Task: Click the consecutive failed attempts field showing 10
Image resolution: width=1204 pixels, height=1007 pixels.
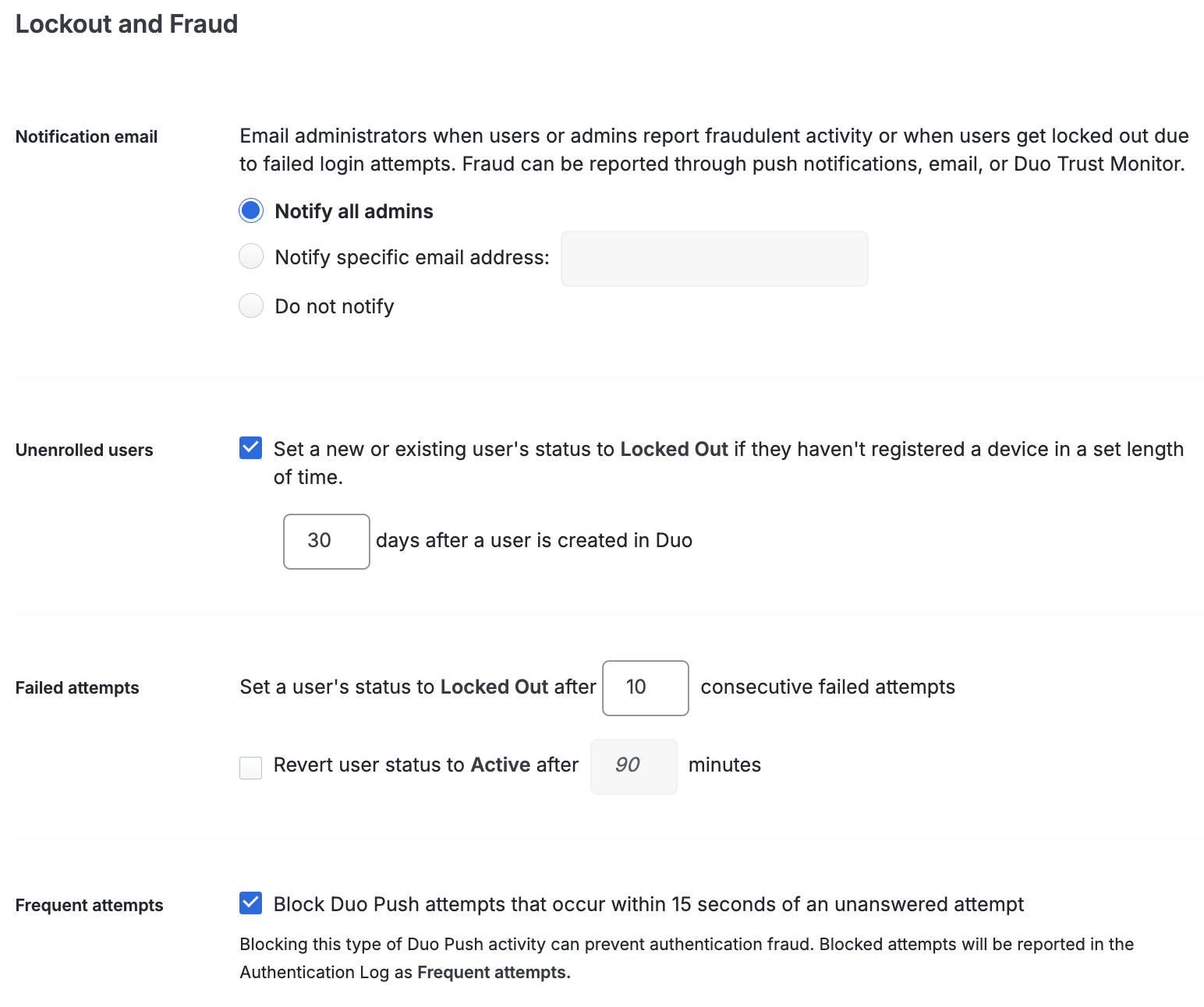Action: [645, 688]
